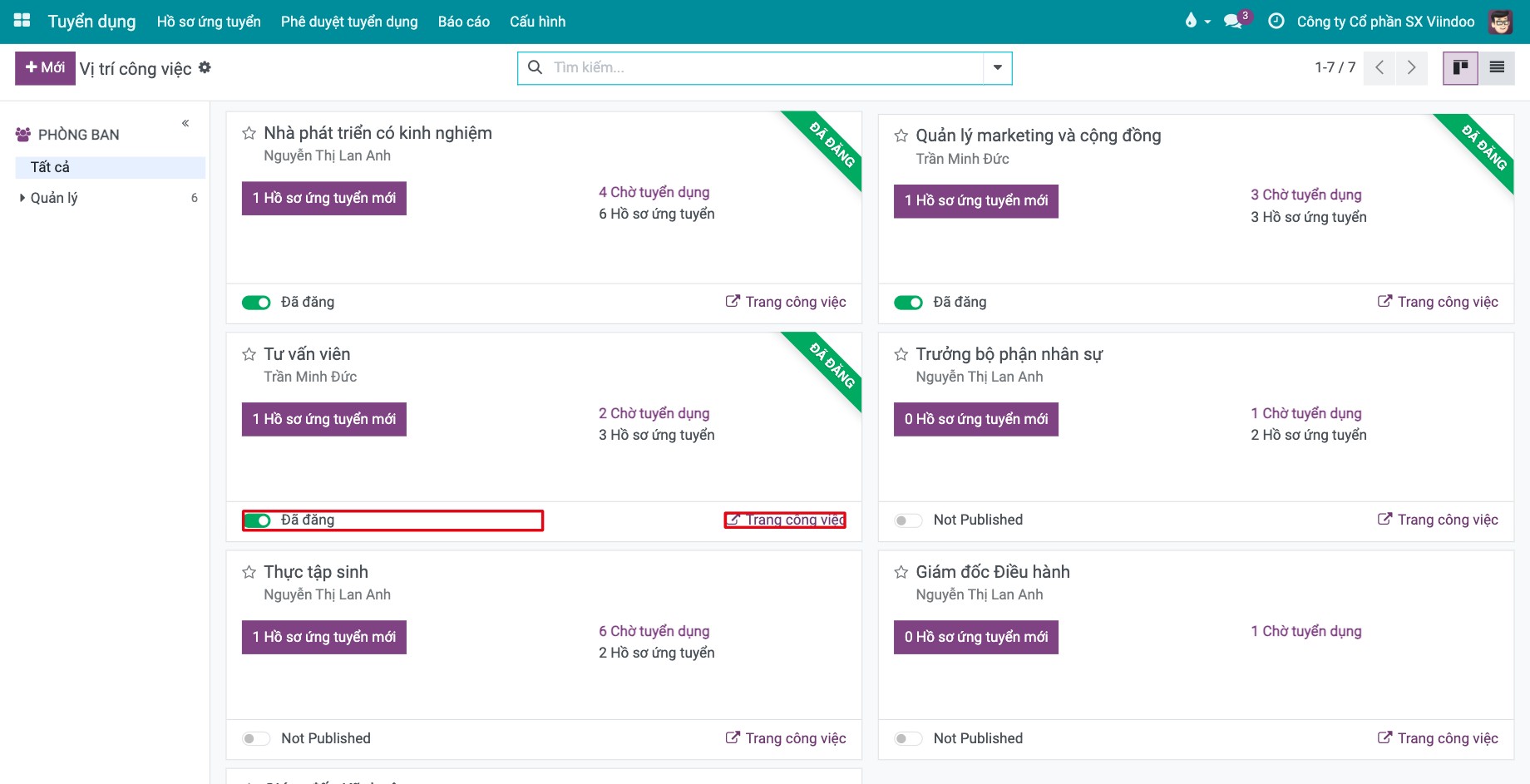Open the activities clock icon
Viewport: 1530px width, 784px height.
(1276, 21)
